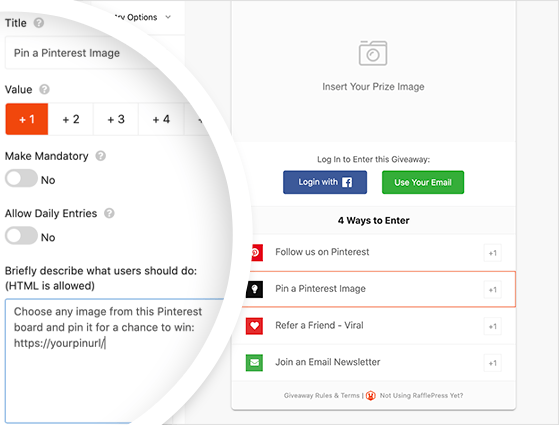
Task: Click the Insert Your Prize Image text
Action: [373, 87]
